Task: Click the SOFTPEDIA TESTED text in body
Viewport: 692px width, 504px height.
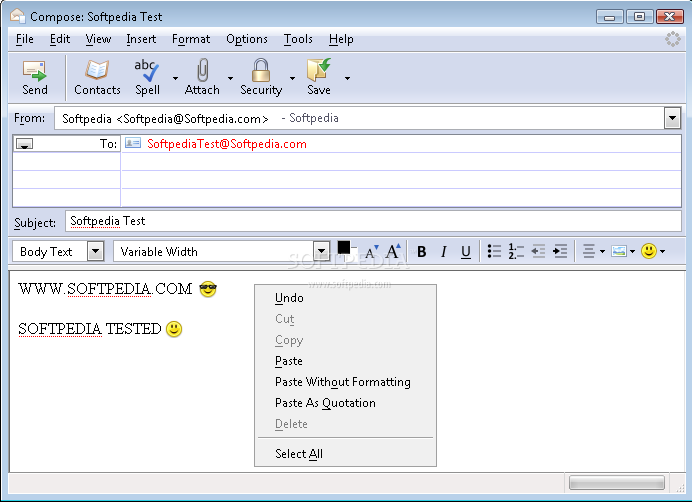Action: tap(90, 329)
